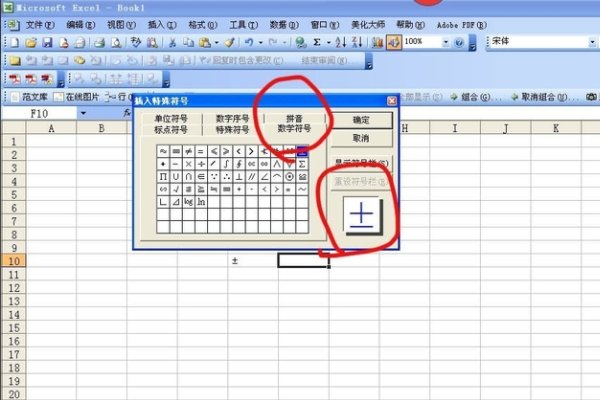Viewport: 600px width, 400px height.
Task: Paste using the clipboard icon
Action: 205,42
